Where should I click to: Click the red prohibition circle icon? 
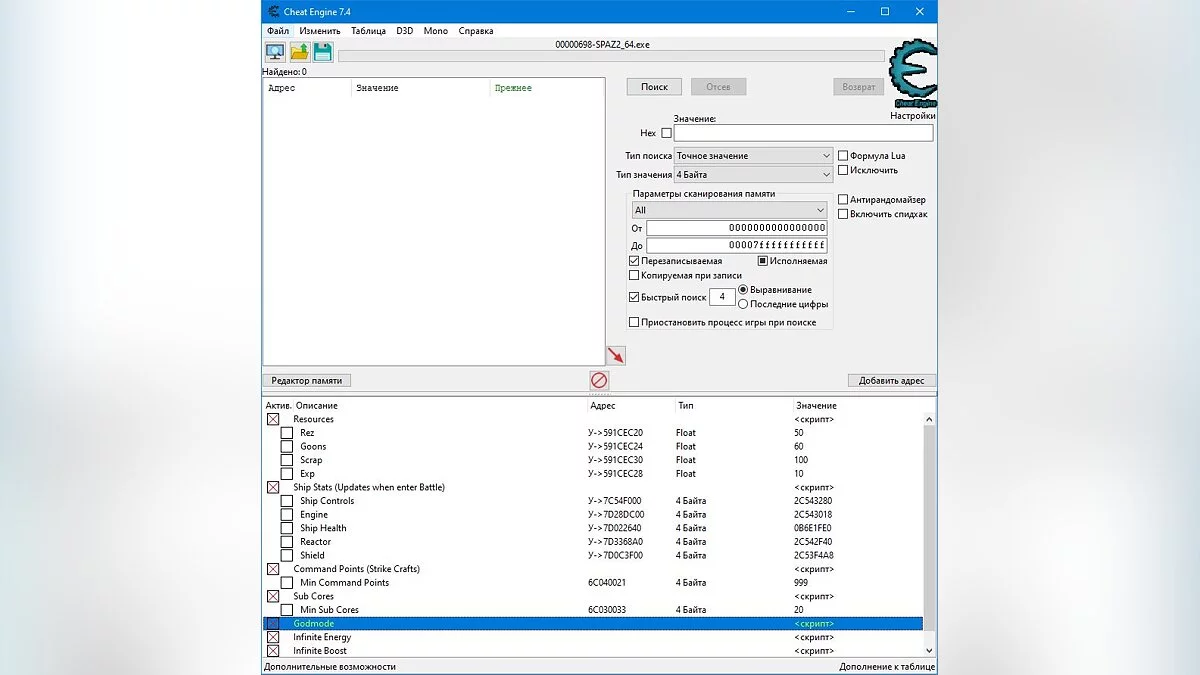click(598, 380)
